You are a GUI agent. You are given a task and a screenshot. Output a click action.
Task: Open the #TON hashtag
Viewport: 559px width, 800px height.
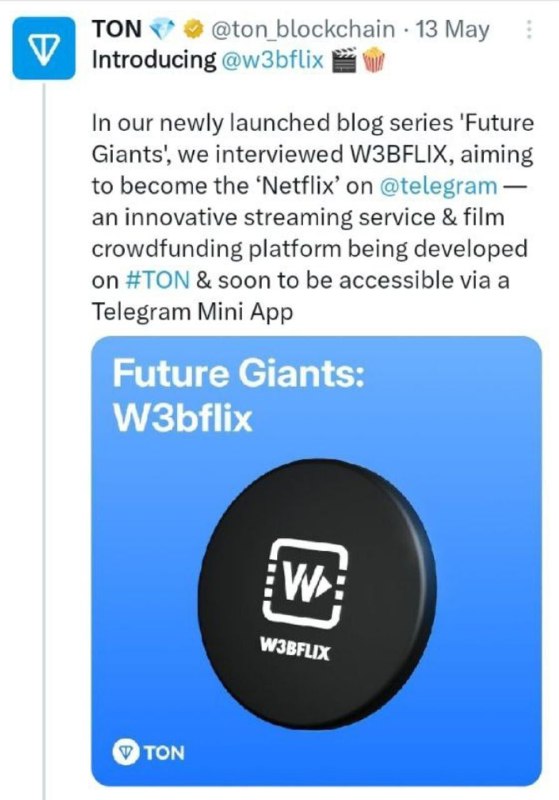[x=158, y=280]
